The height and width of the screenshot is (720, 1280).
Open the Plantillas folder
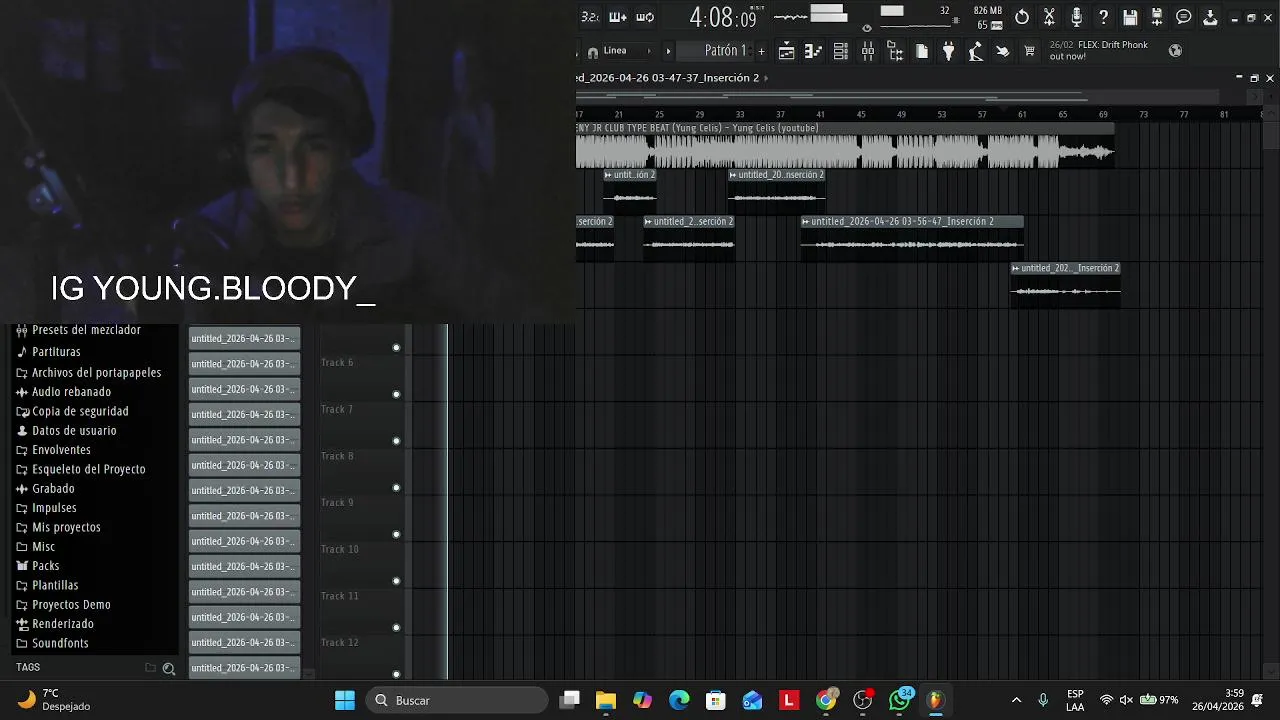[x=47, y=585]
